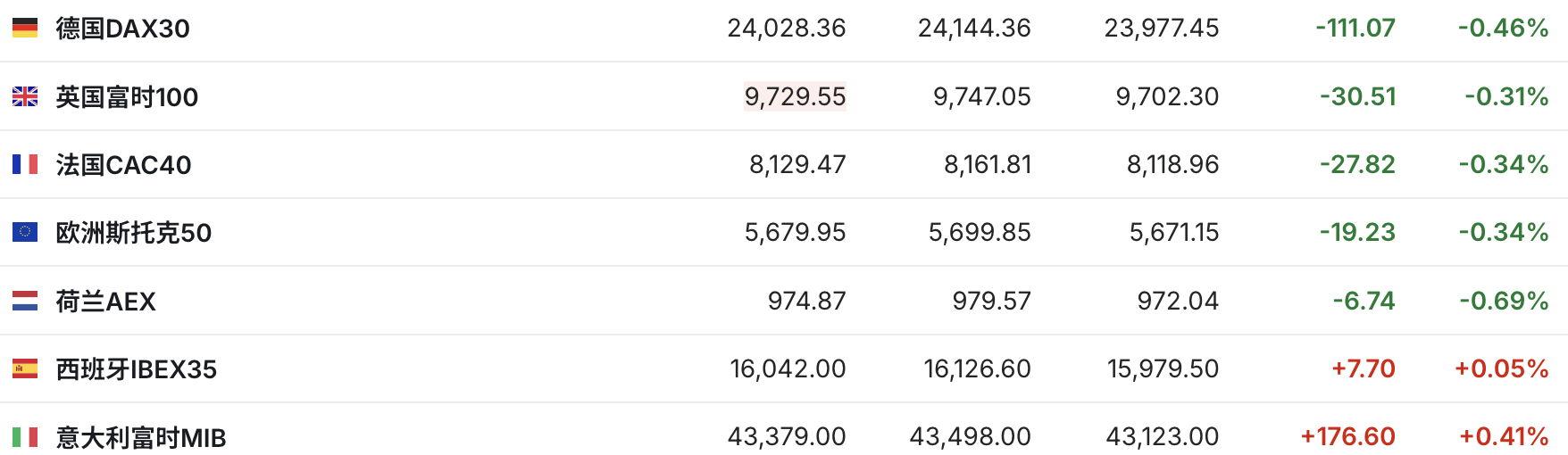Open the 意大利富时MIB index link
Image resolution: width=1568 pixels, height=455 pixels.
click(x=140, y=437)
